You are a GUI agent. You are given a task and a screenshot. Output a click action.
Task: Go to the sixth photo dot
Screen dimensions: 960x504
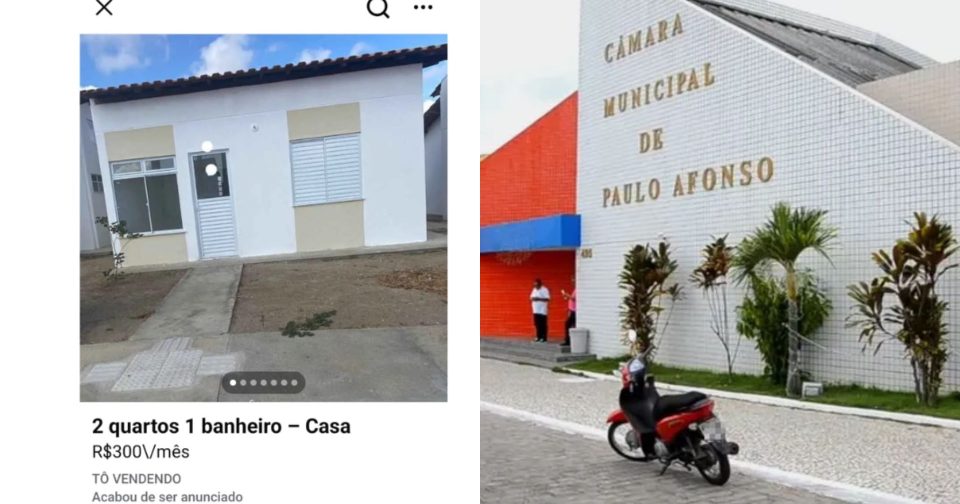click(x=284, y=383)
